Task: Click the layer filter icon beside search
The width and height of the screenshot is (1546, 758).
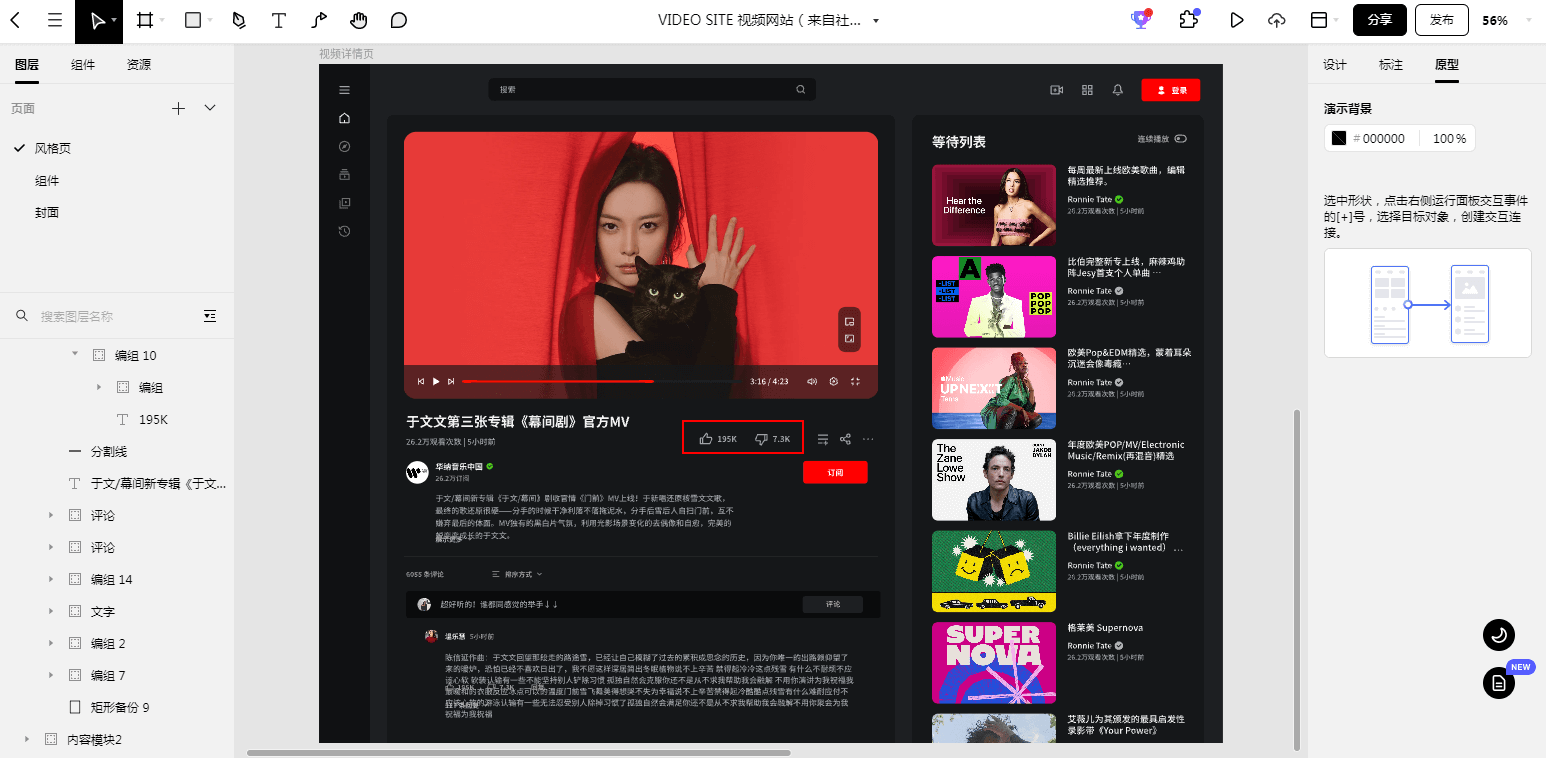Action: tap(210, 315)
